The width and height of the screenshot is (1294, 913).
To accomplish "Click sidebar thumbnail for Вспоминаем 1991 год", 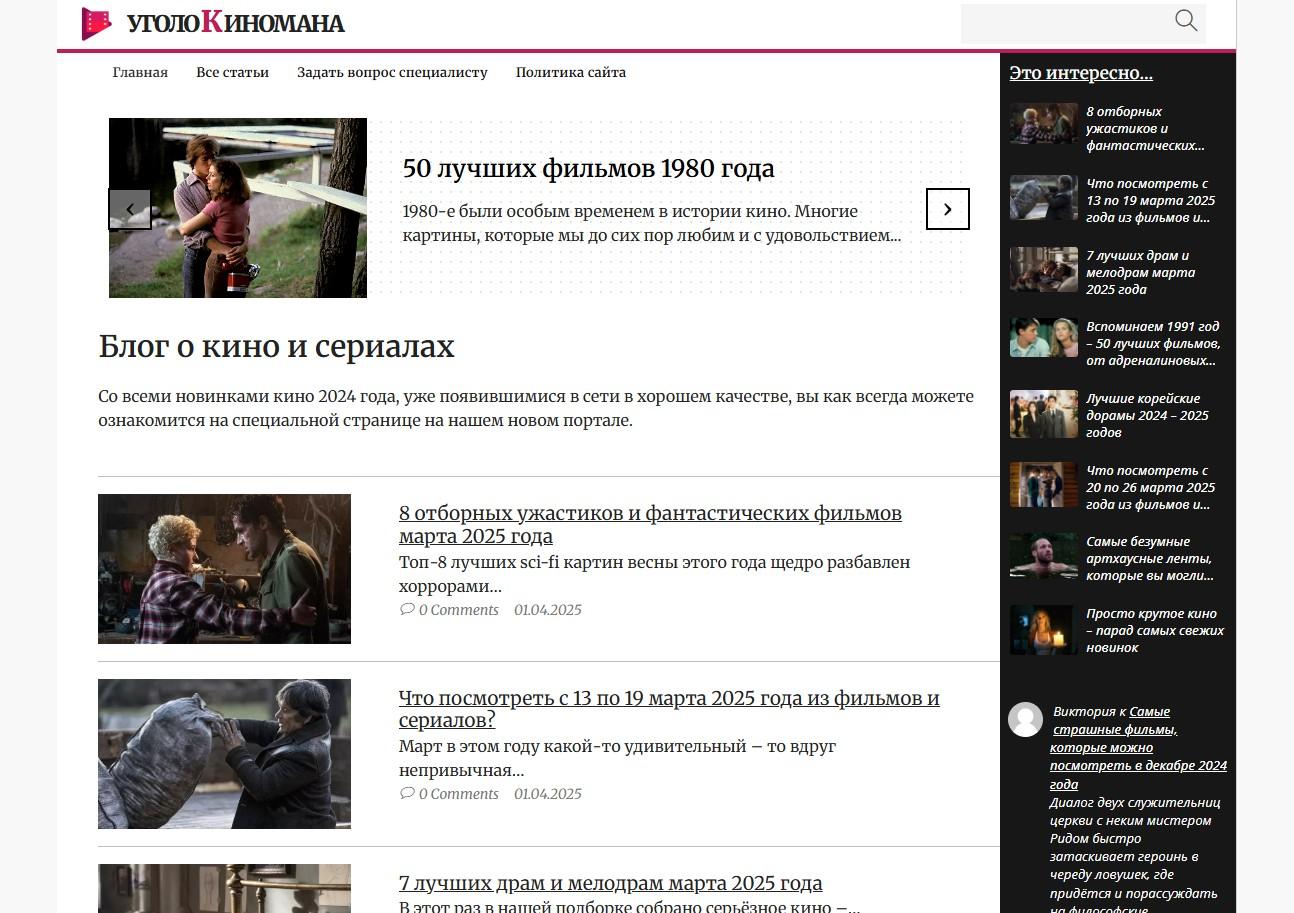I will pos(1043,338).
